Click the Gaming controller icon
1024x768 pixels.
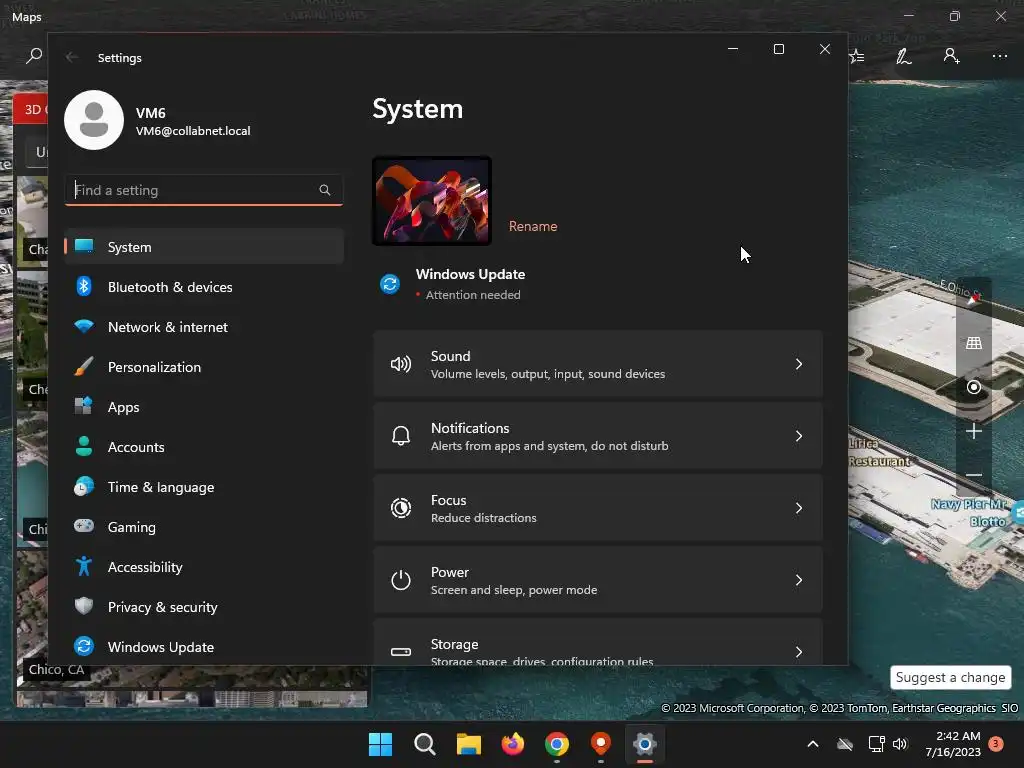[84, 526]
